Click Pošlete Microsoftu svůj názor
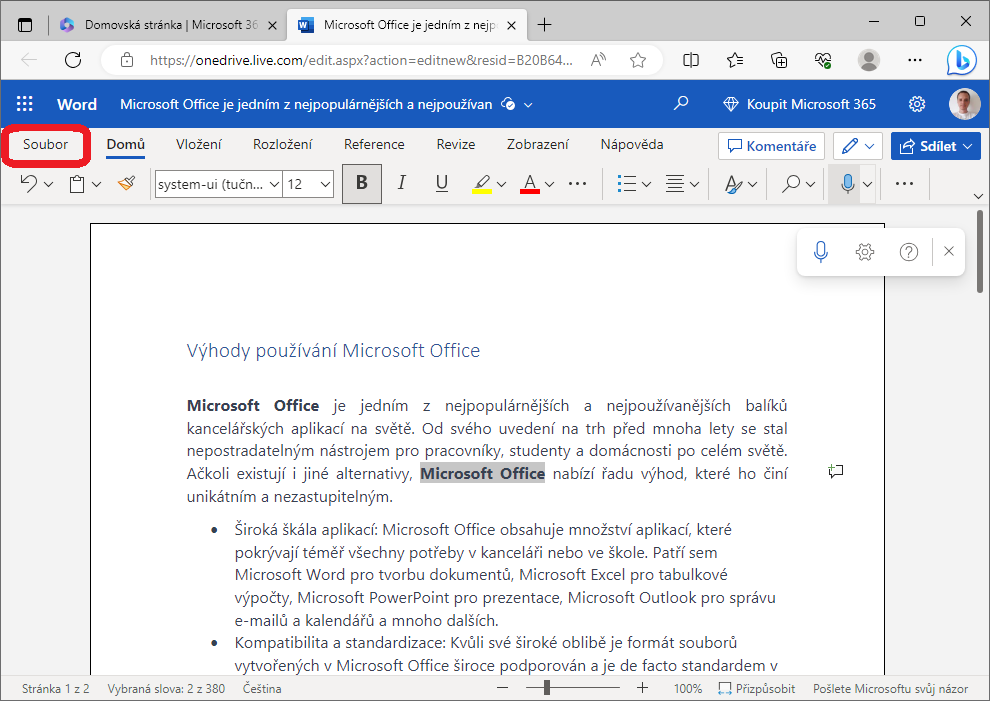 [x=890, y=688]
